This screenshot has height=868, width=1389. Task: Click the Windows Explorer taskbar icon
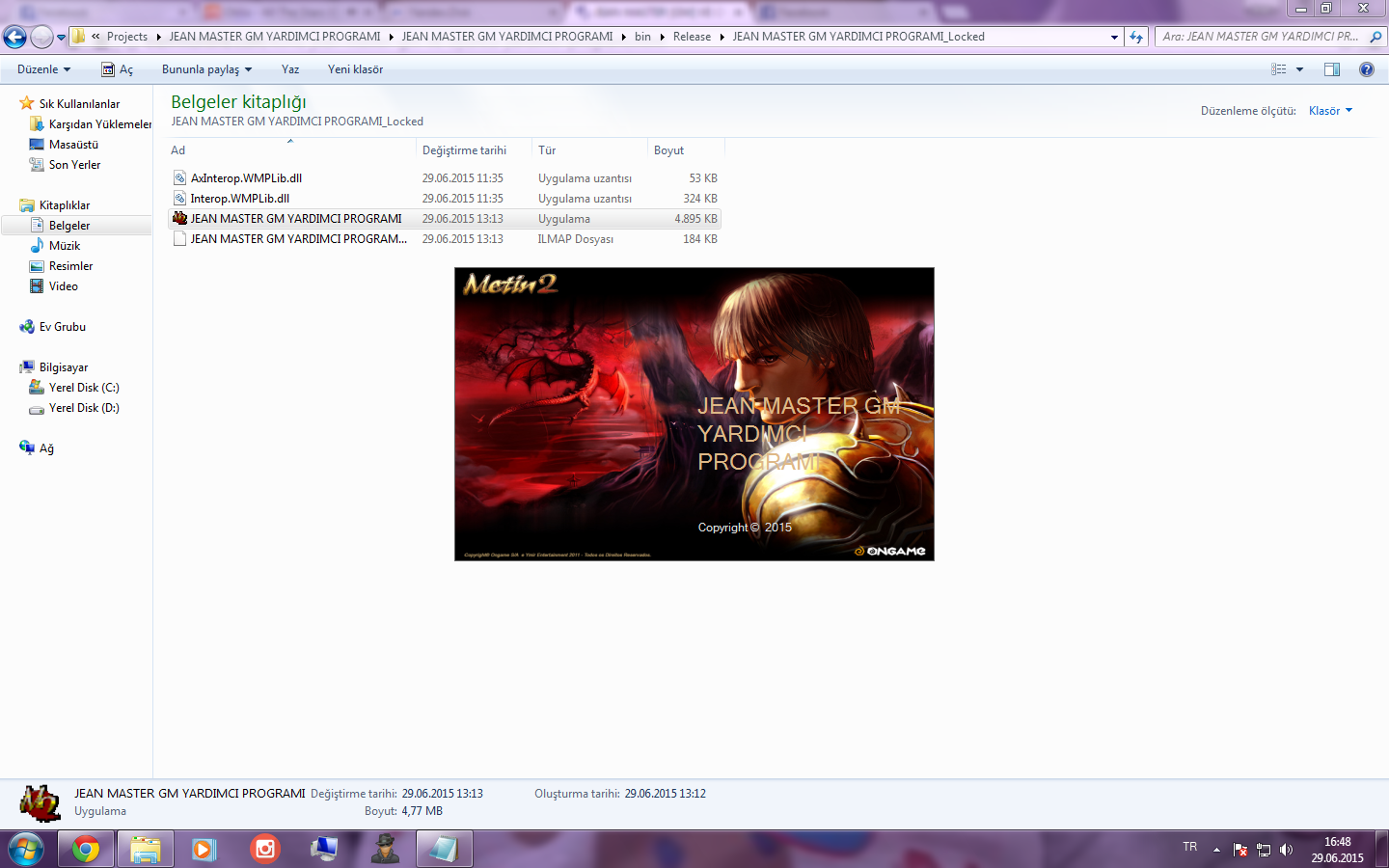coord(146,850)
